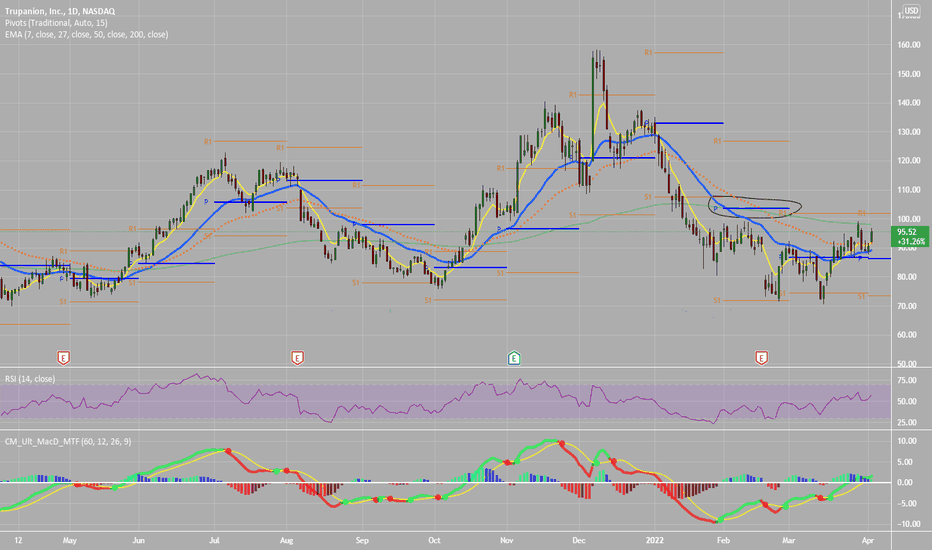The width and height of the screenshot is (932, 550).
Task: Click the 100.00 price axis label
Action: pos(909,219)
